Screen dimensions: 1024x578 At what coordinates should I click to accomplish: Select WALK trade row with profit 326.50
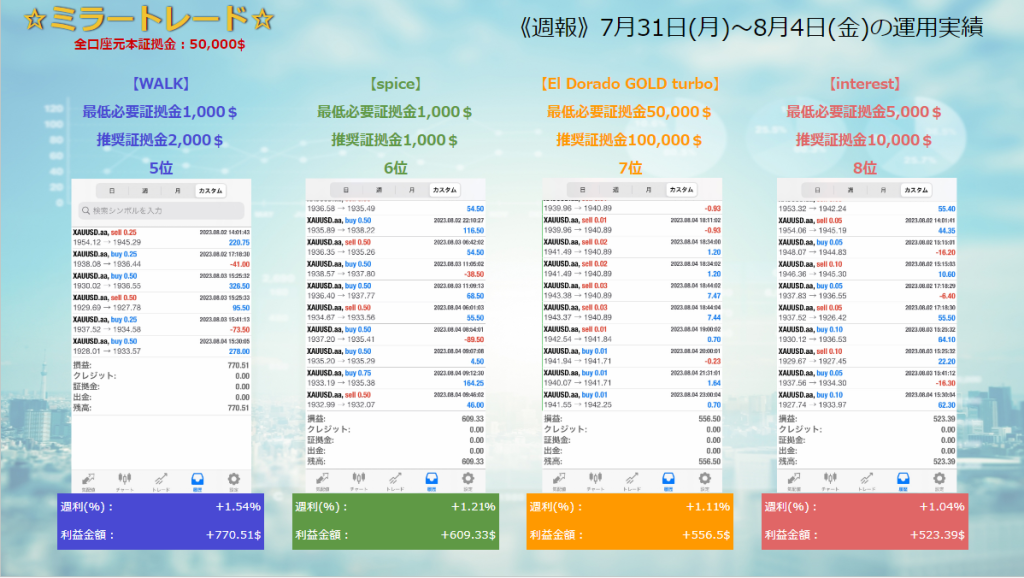[x=161, y=281]
